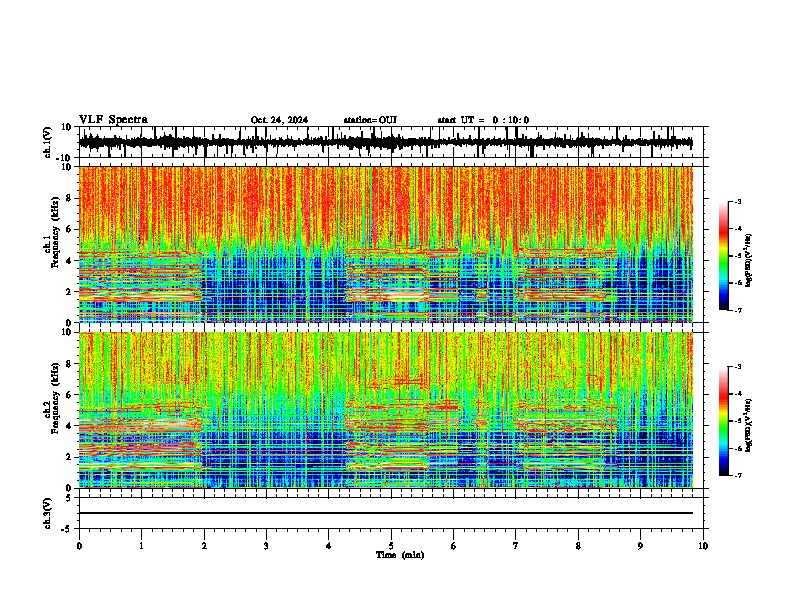Click the 4 kHz tick on ch.2 spectrogram
The height and width of the screenshot is (612, 792).
(69, 426)
